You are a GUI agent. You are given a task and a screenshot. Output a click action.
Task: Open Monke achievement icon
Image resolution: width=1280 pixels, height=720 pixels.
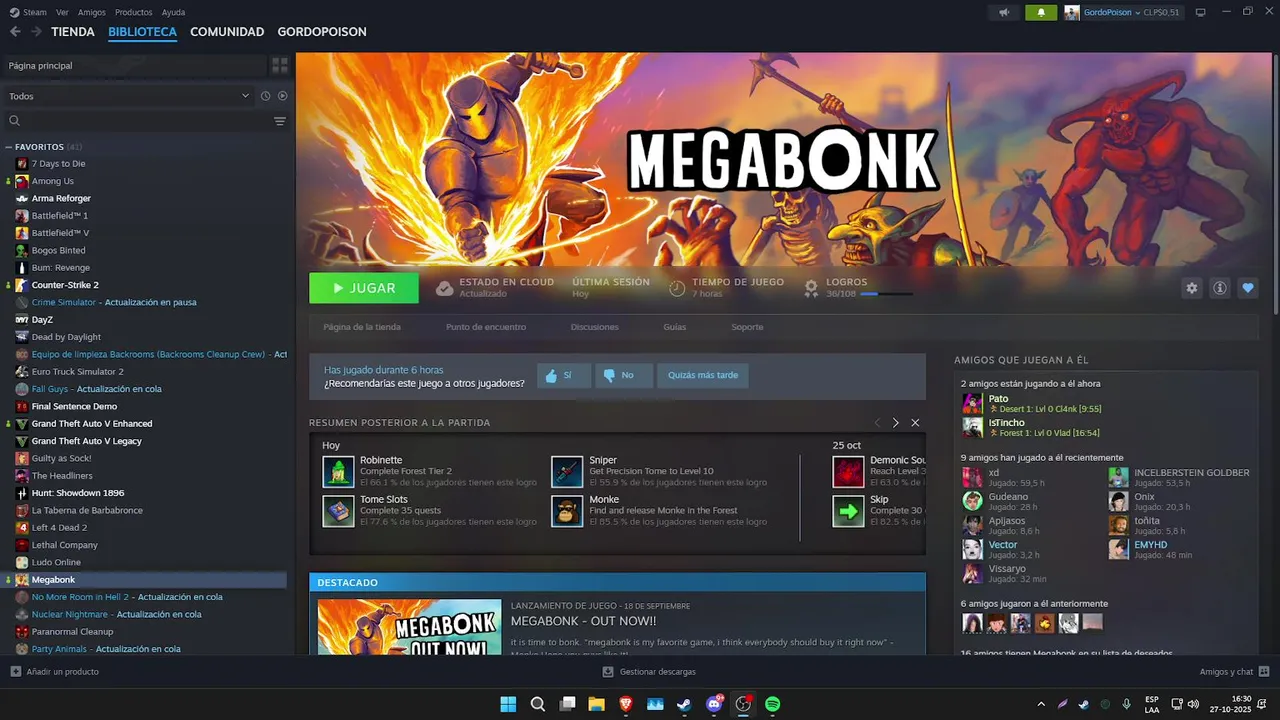[x=567, y=511]
